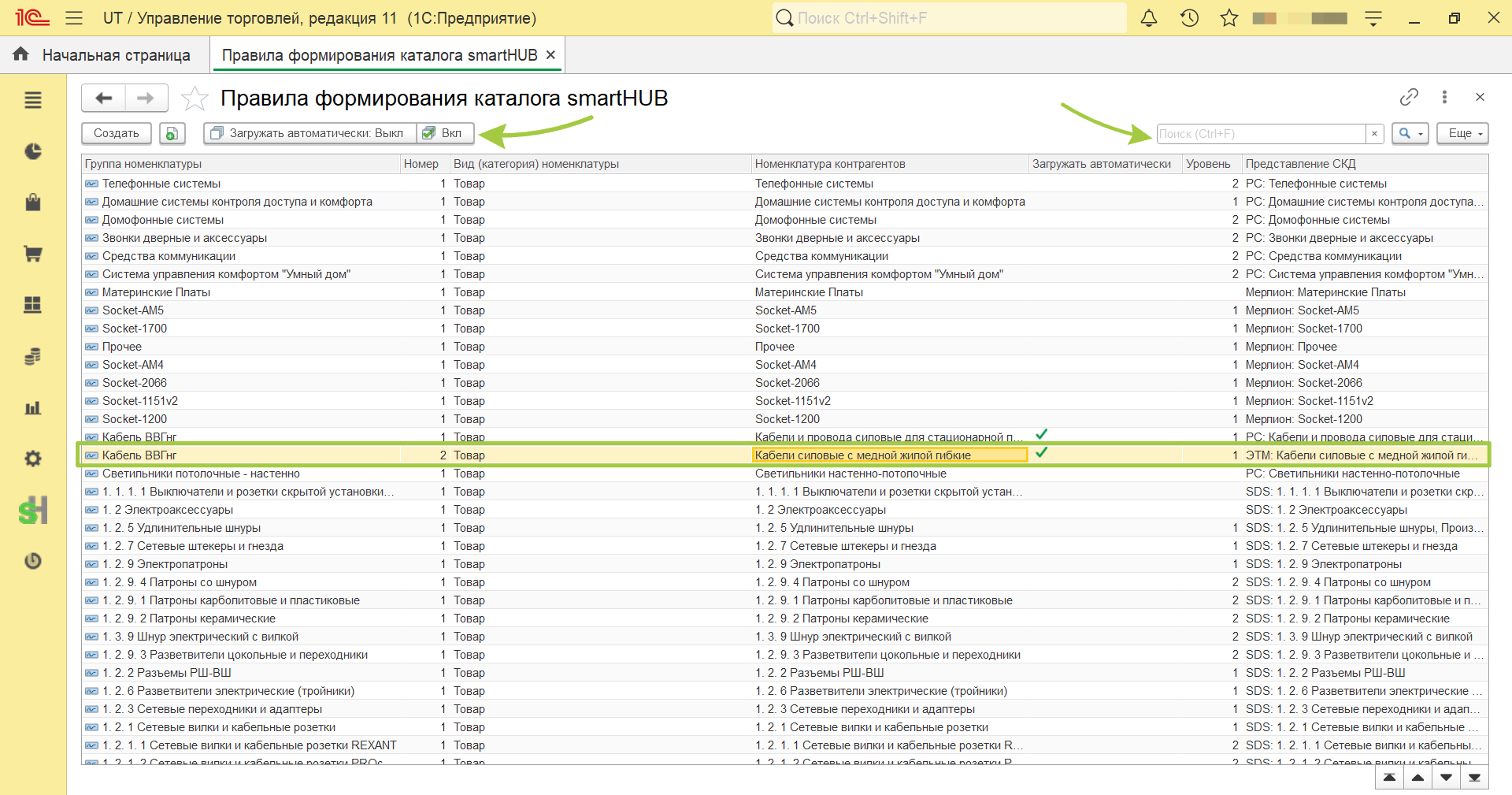Close the Правила формирования каталога smartHUB tab
Screen dimensions: 1512x795
pos(551,55)
